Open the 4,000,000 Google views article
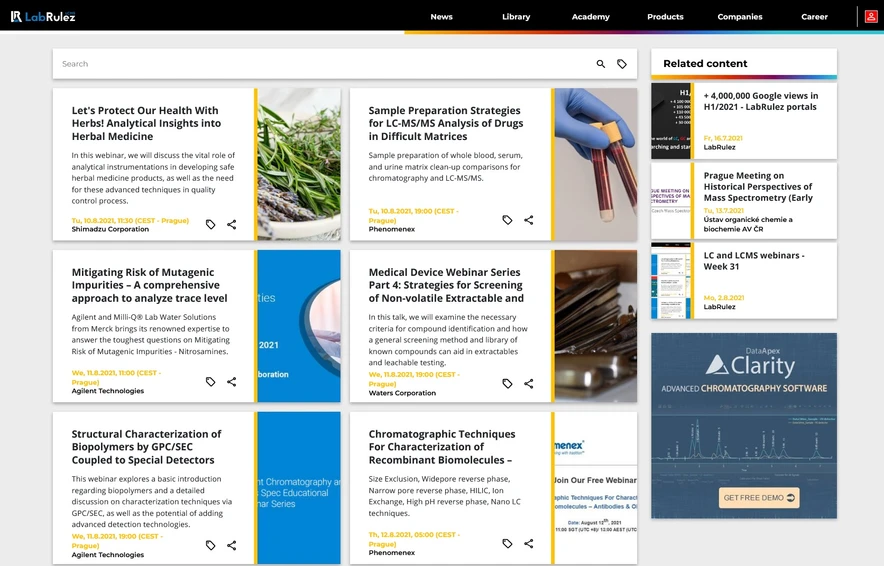 (761, 101)
